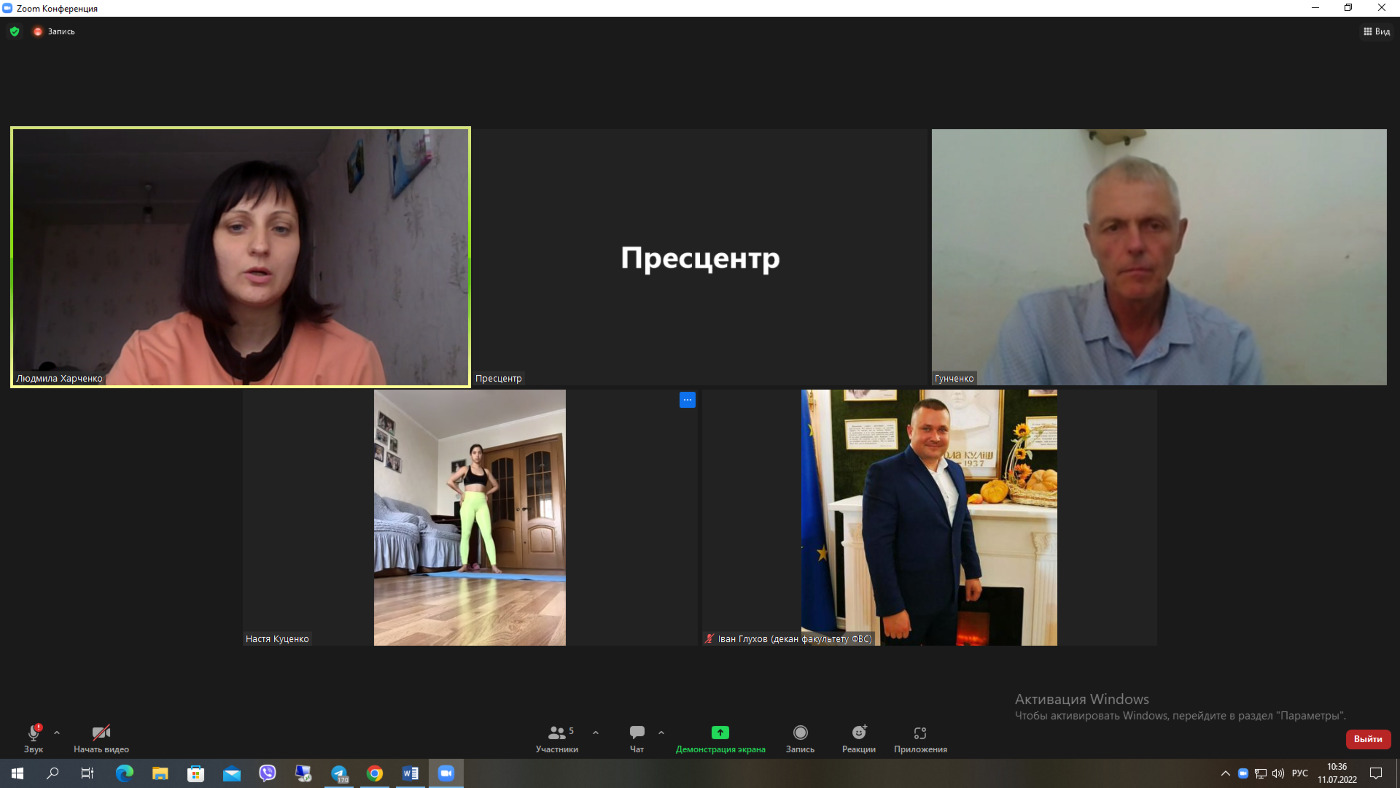Start screen sharing with Демонстрация экрана
This screenshot has width=1400, height=788.
(720, 733)
